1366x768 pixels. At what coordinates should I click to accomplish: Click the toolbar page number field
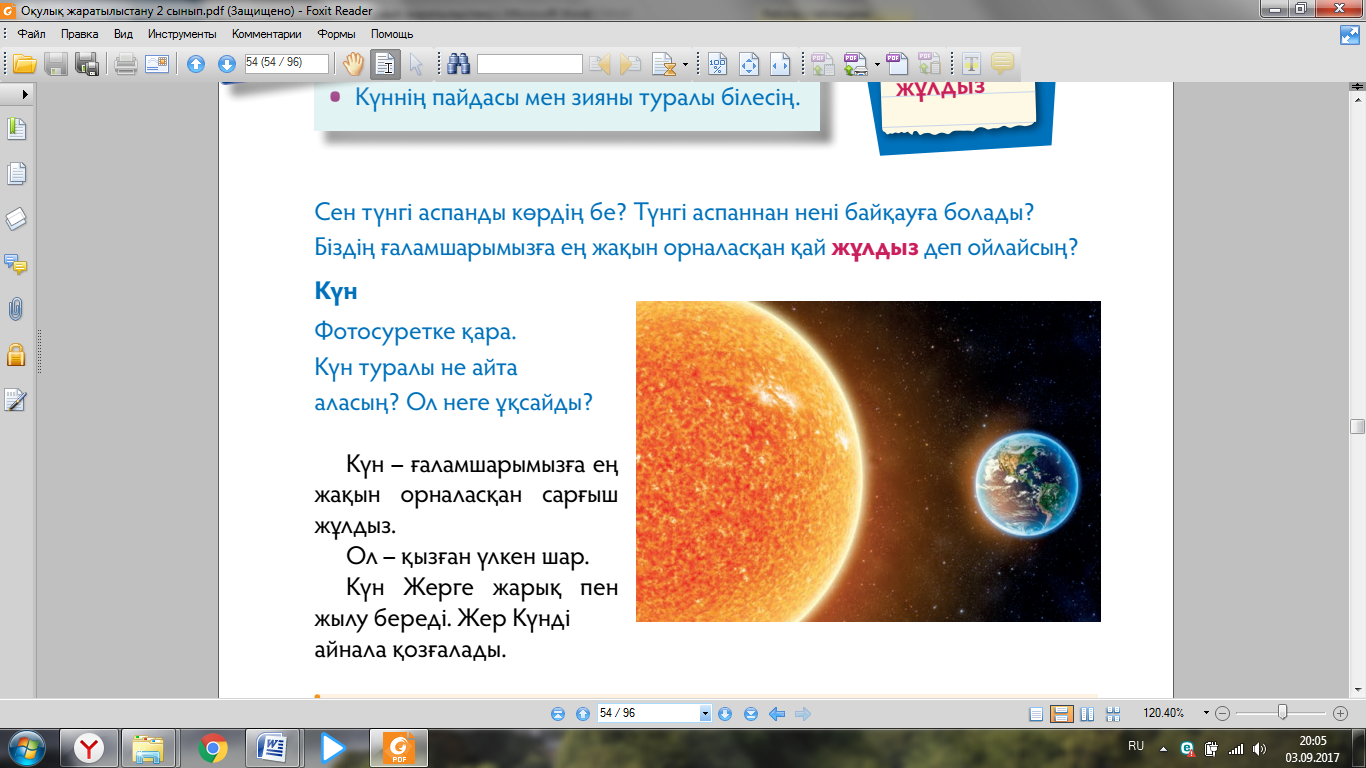[287, 63]
